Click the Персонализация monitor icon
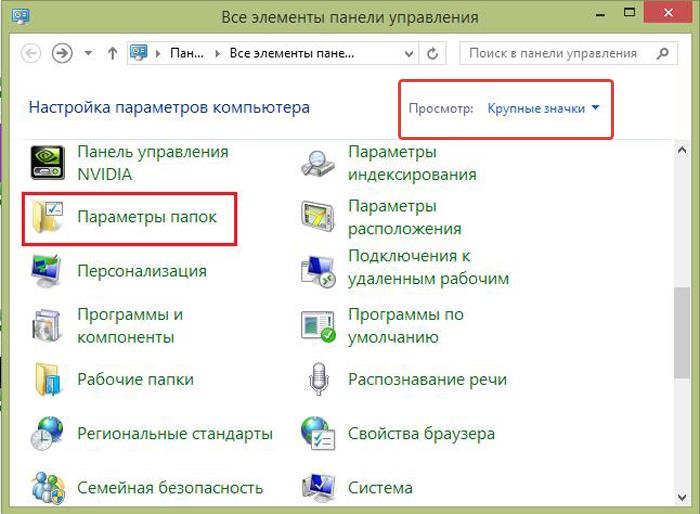The width and height of the screenshot is (700, 514). [x=46, y=271]
